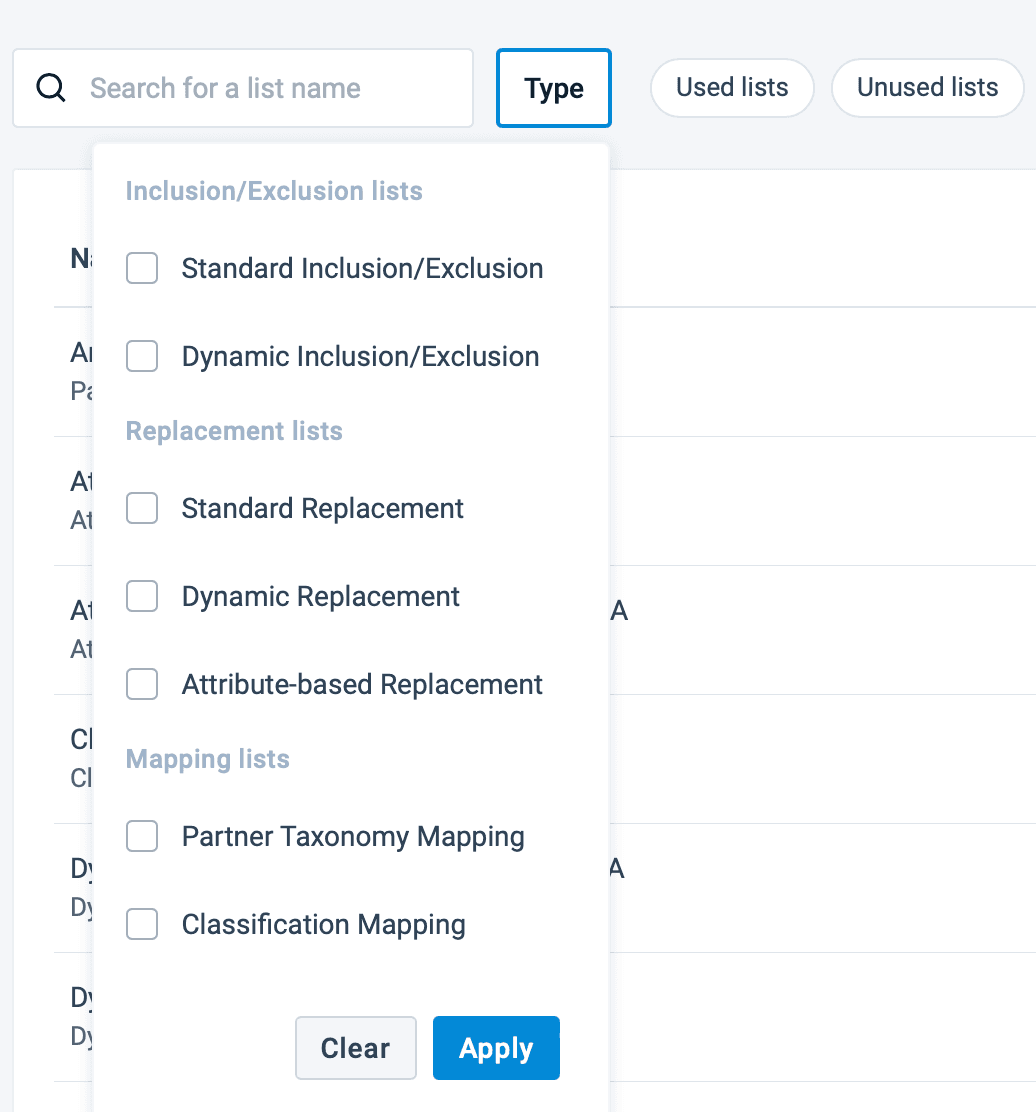Apply the selected type filters
This screenshot has width=1036, height=1112.
coord(496,1048)
